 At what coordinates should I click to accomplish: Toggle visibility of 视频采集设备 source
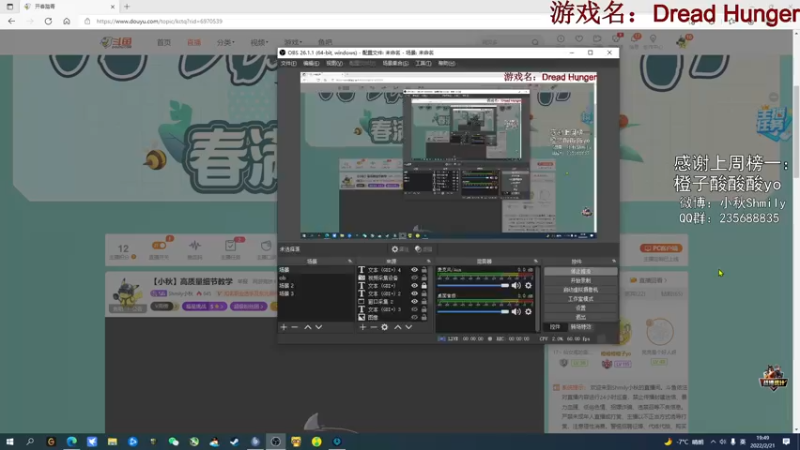click(x=414, y=278)
